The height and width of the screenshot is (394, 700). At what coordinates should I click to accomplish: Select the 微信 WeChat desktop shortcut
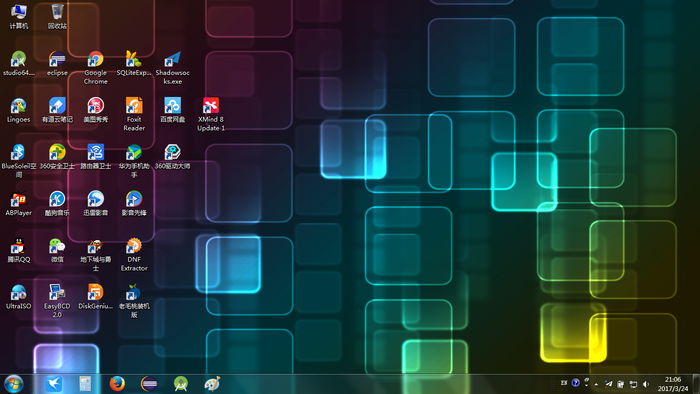[x=57, y=250]
